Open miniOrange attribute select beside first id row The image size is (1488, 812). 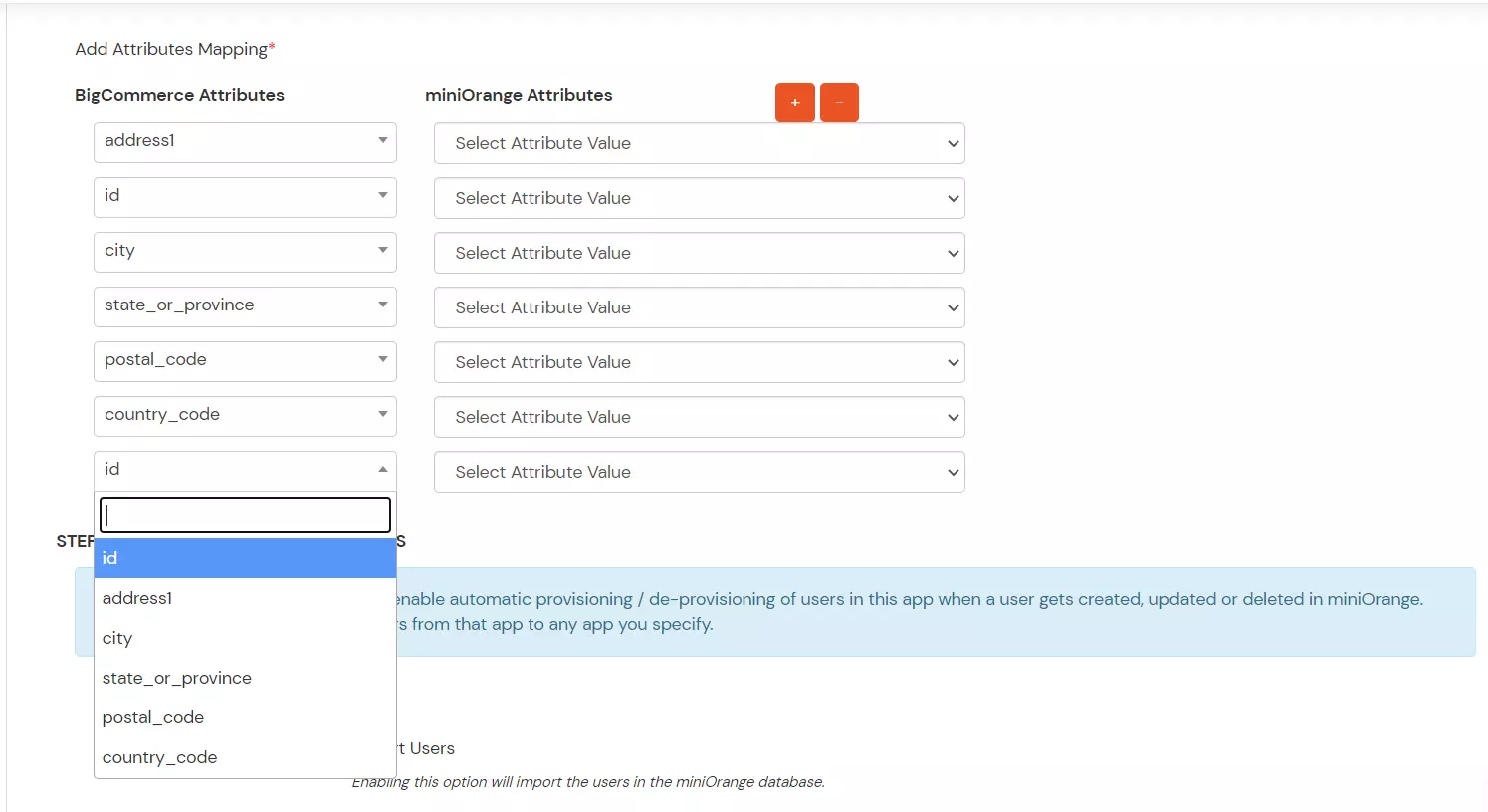700,198
